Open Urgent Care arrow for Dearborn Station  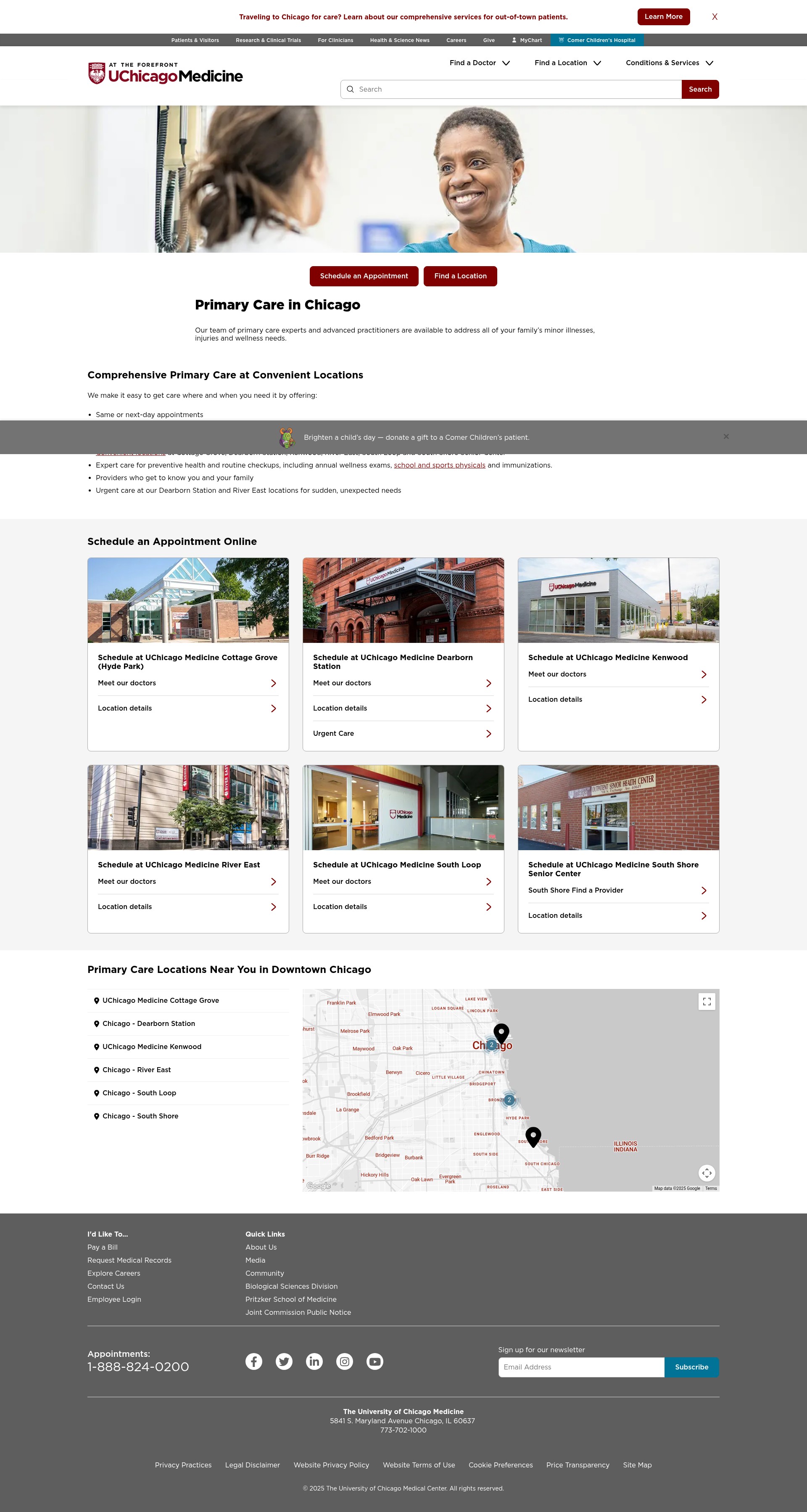488,734
